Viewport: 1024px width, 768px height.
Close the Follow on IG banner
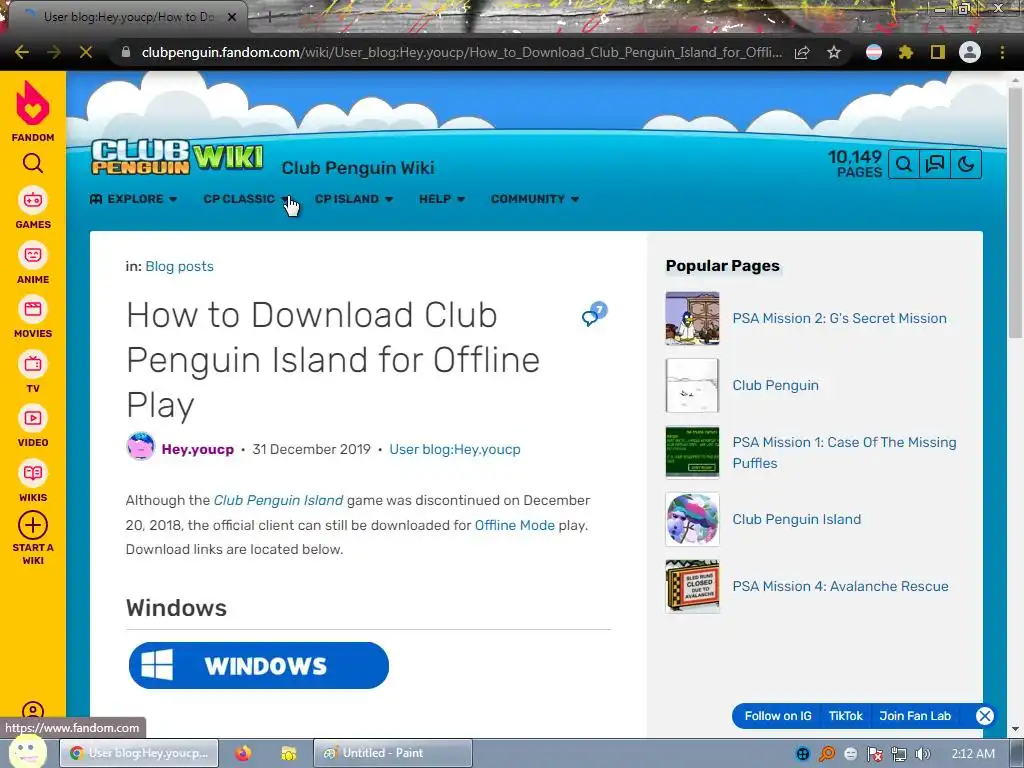[x=985, y=716]
